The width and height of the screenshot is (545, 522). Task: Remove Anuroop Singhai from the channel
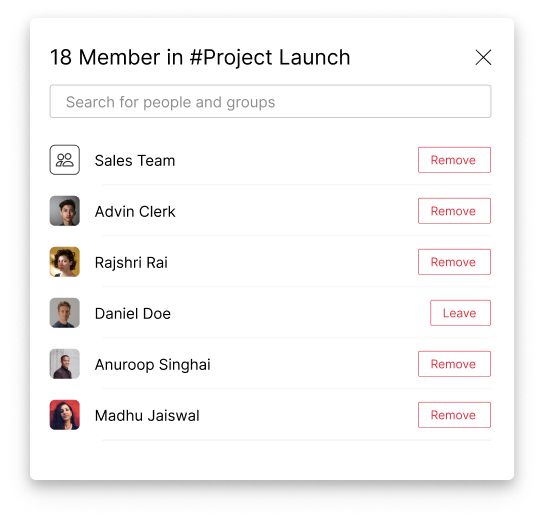(x=454, y=364)
